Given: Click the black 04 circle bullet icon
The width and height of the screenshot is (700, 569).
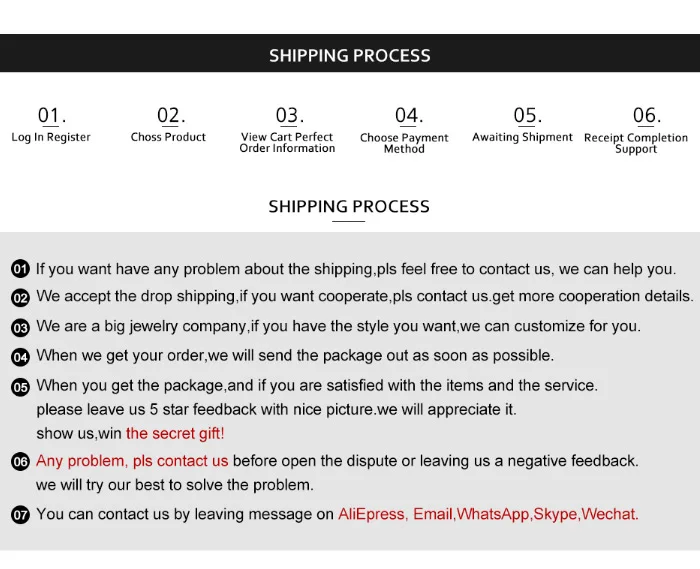Looking at the screenshot, I should coord(20,357).
